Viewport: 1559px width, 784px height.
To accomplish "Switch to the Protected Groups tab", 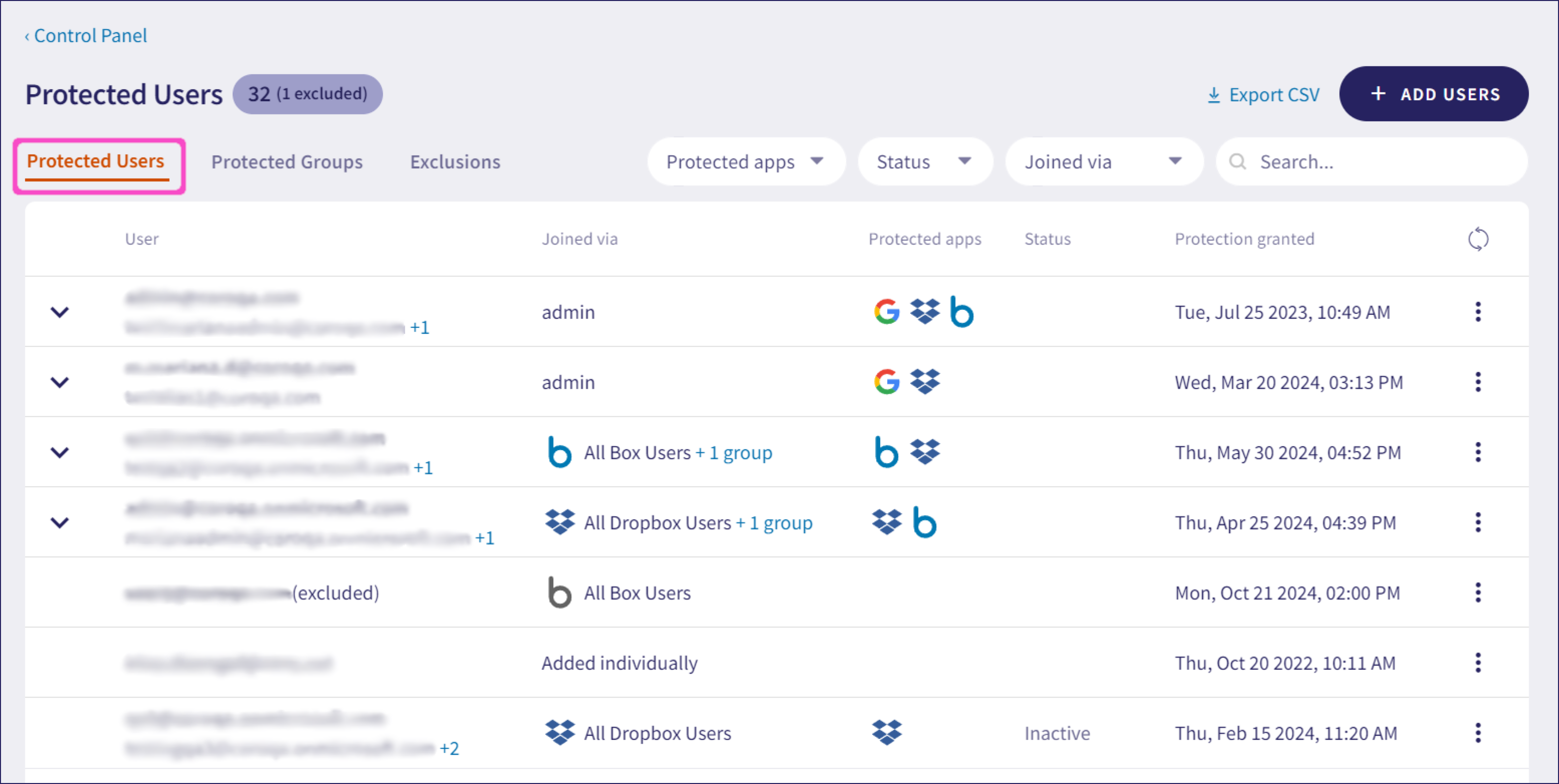I will (x=287, y=161).
